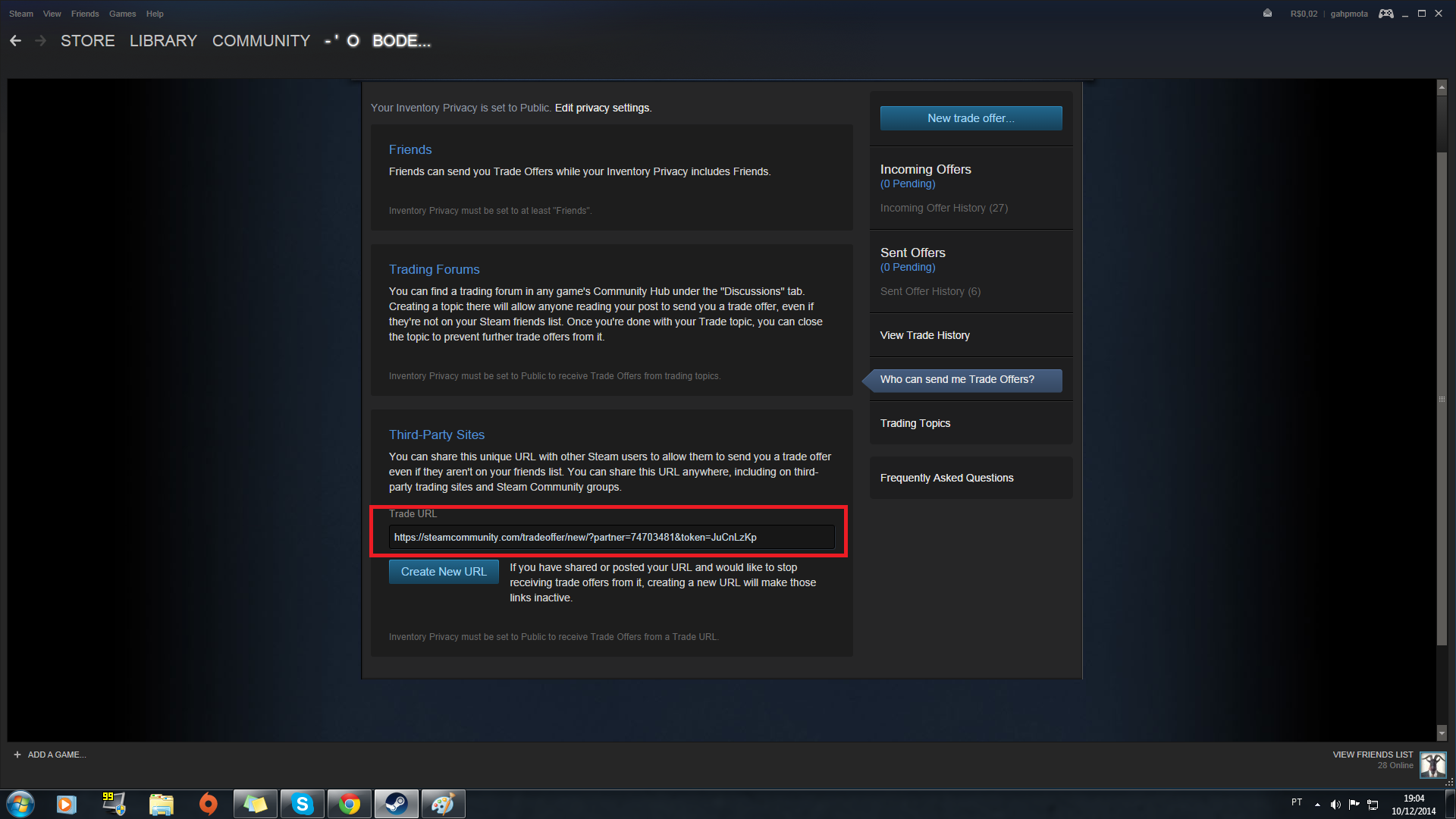Screen dimensions: 1456x819
Task: Click 'Create New URL' button
Action: tap(443, 571)
